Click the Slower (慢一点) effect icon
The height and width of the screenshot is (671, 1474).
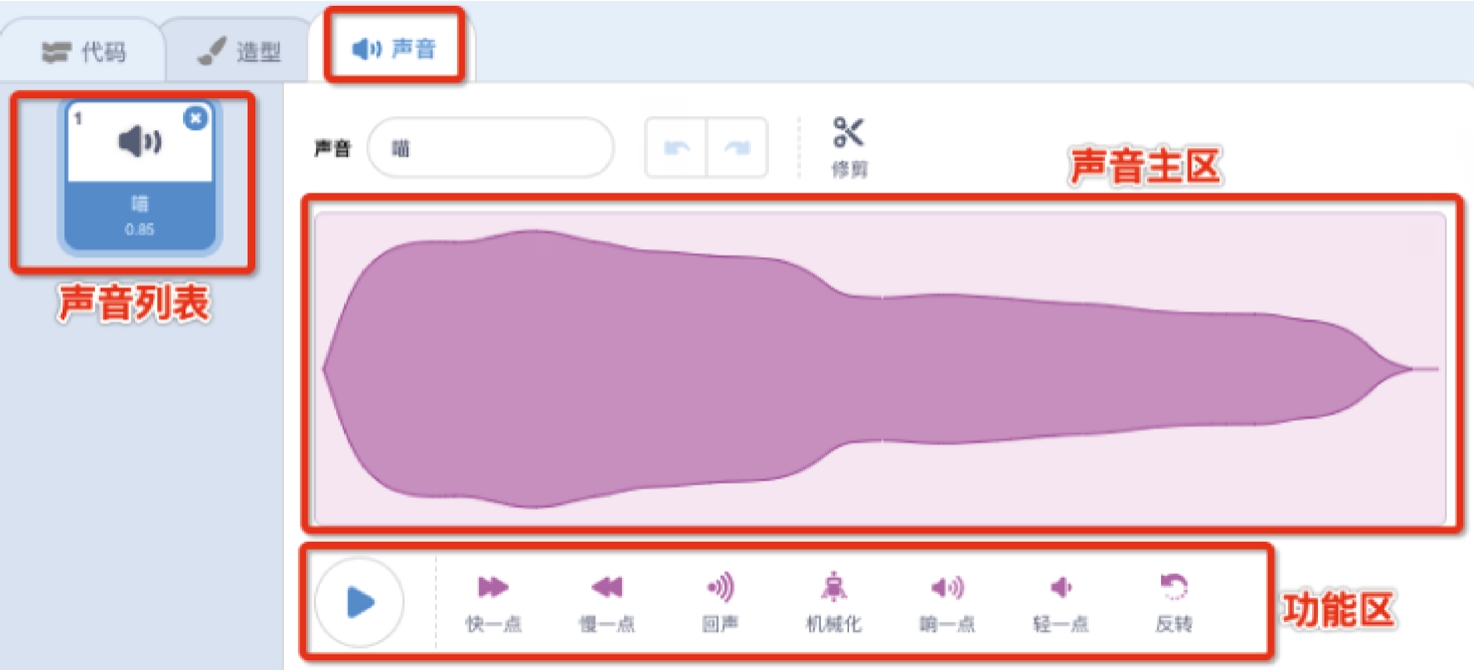pos(606,587)
